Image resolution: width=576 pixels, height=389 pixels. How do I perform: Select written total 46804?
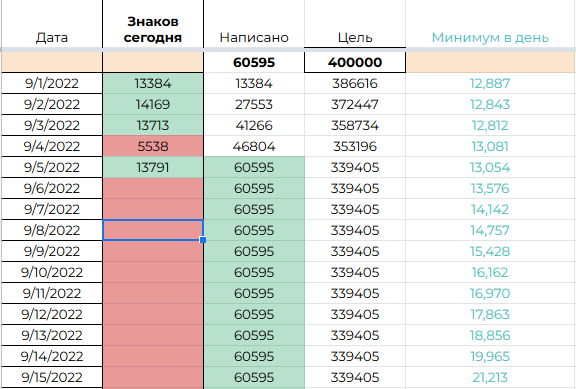(x=254, y=146)
